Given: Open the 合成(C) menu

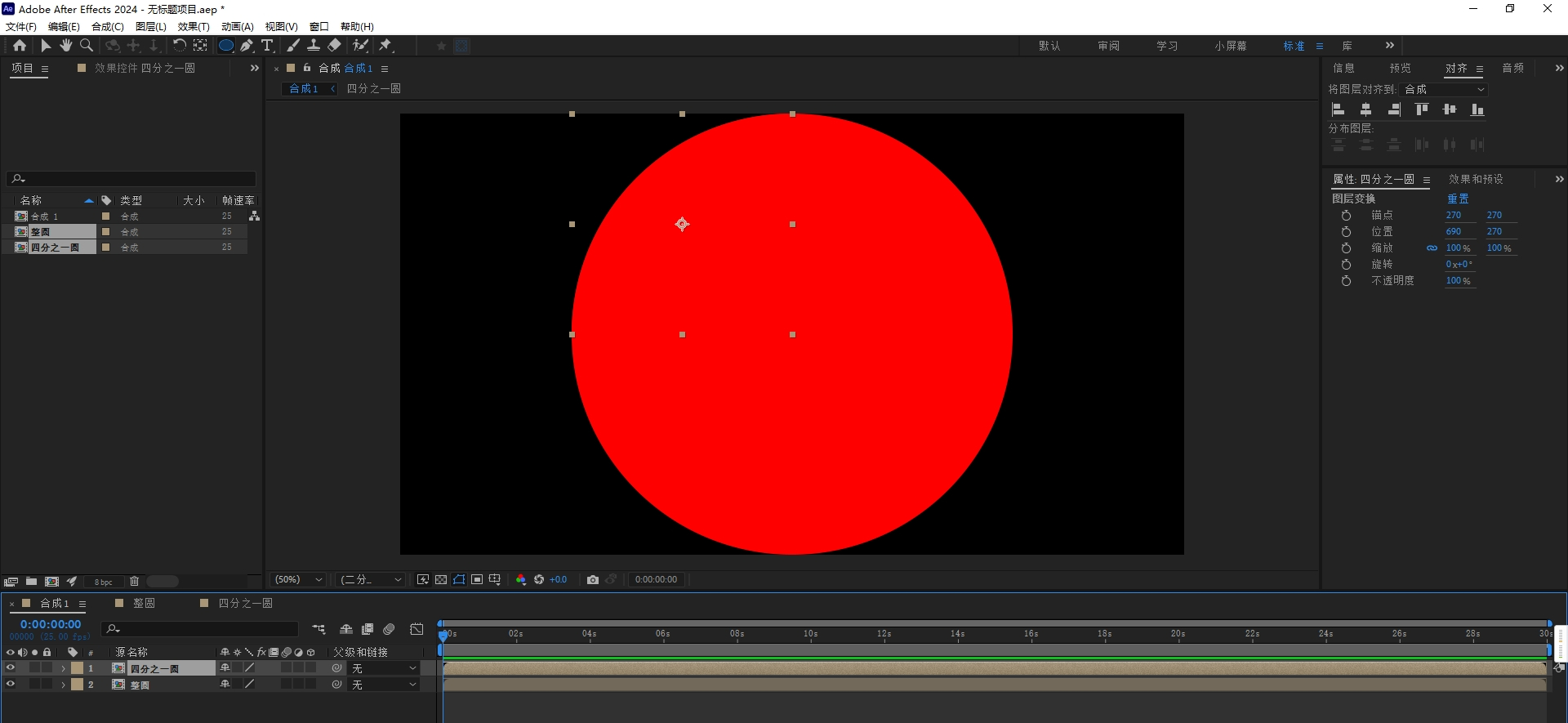Looking at the screenshot, I should 108,27.
